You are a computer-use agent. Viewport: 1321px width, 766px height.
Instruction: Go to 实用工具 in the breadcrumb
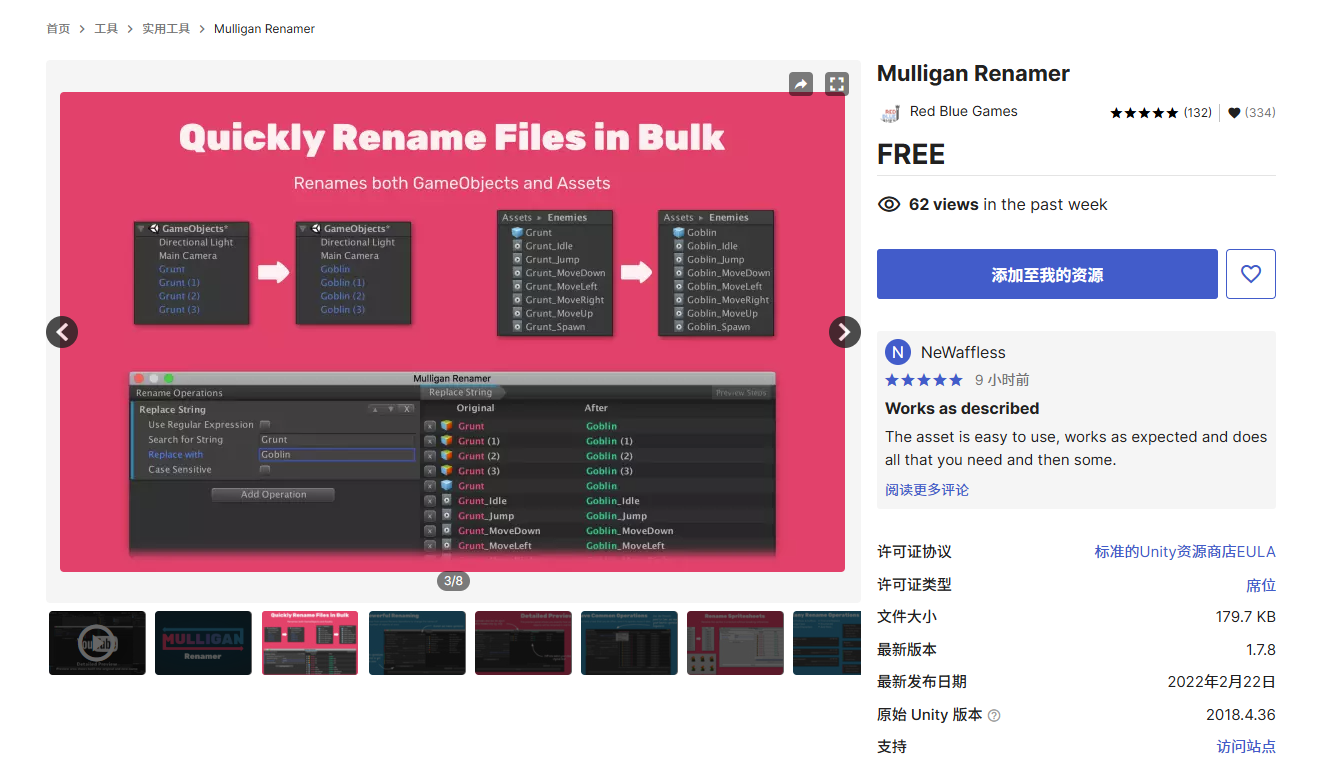coord(166,29)
